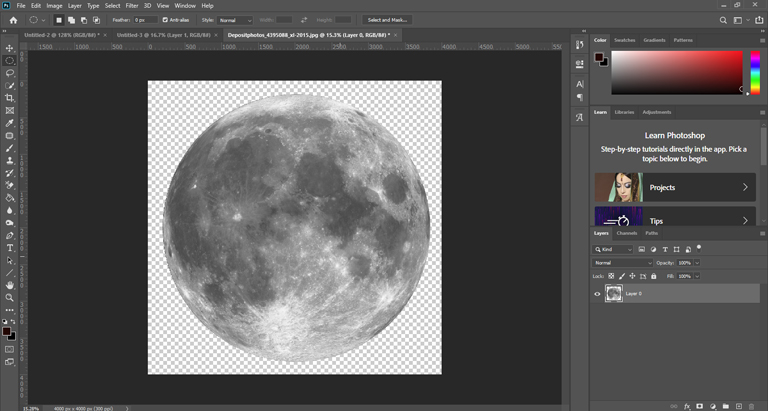Select the Hand tool
Viewport: 768px width, 411px height.
(10, 285)
